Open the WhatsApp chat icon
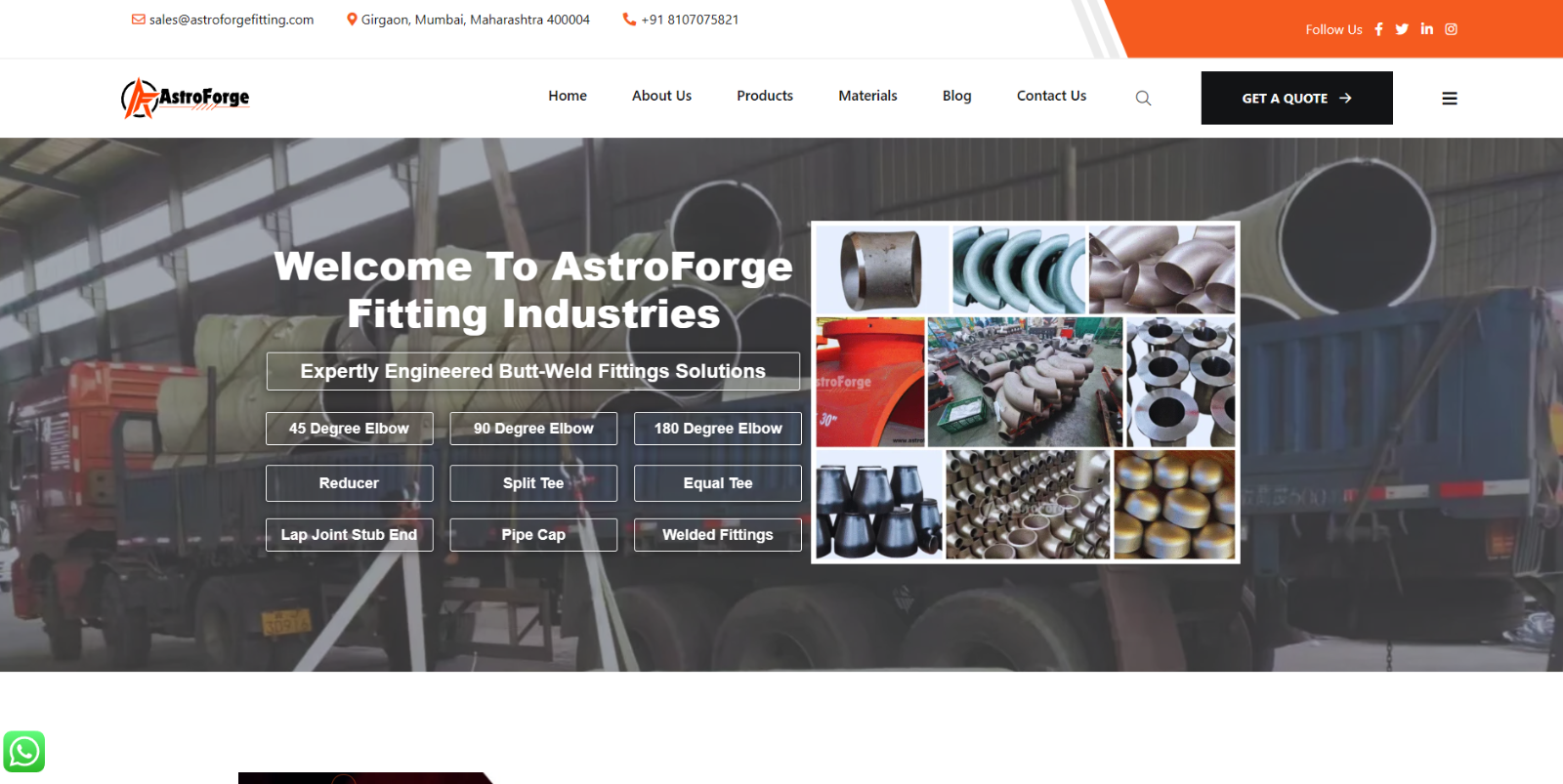Screen dimensions: 1563x784 (24, 752)
